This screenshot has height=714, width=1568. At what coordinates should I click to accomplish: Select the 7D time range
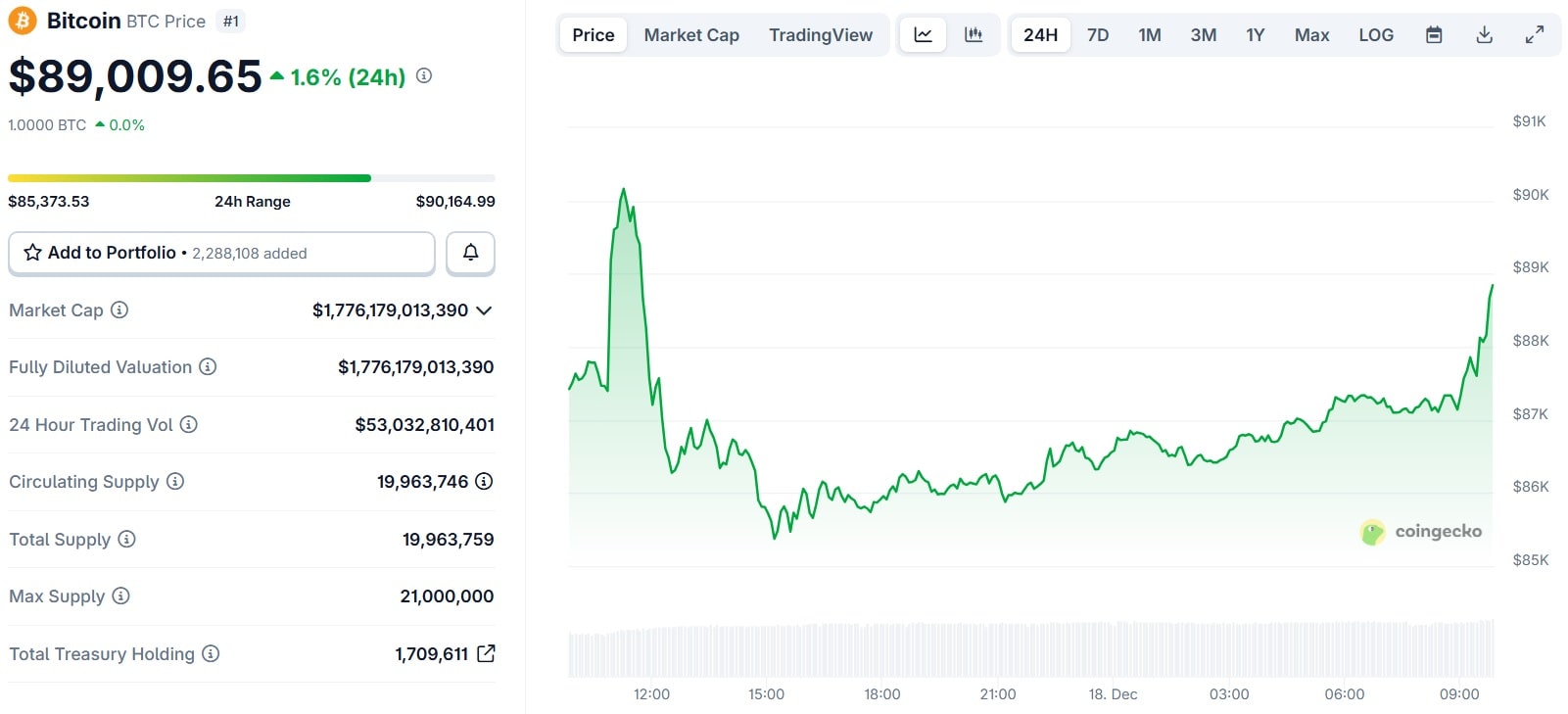[x=1098, y=35]
